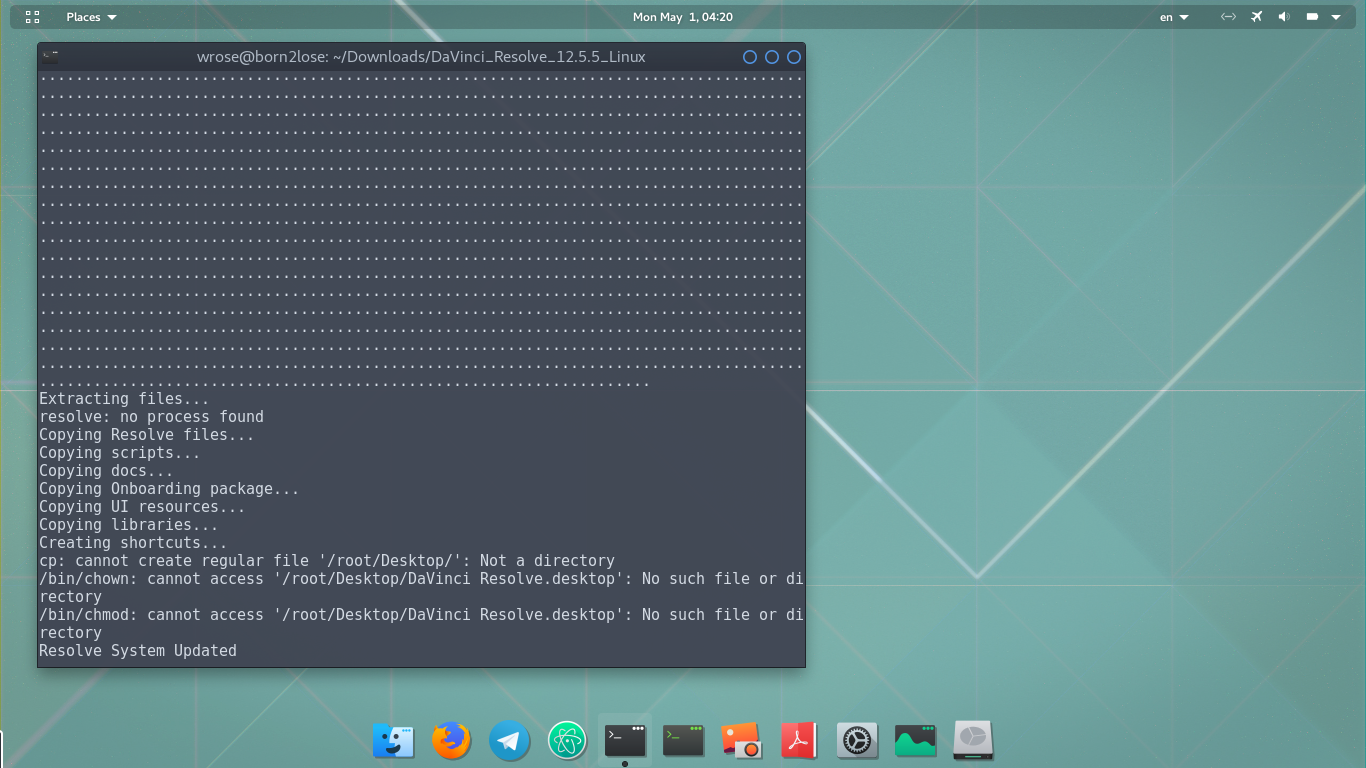Click the network connection arrows icon
Viewport: 1366px width, 768px height.
click(x=1229, y=17)
